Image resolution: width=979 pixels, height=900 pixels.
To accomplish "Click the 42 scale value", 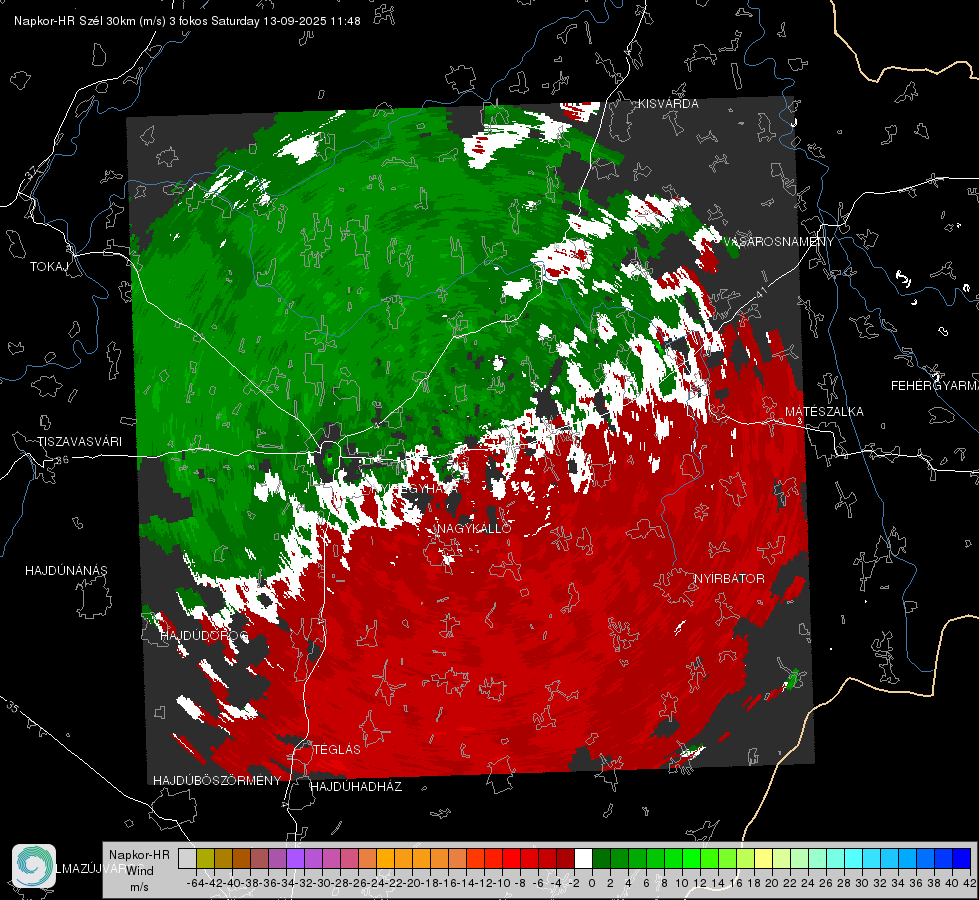I will pyautogui.click(x=970, y=883).
